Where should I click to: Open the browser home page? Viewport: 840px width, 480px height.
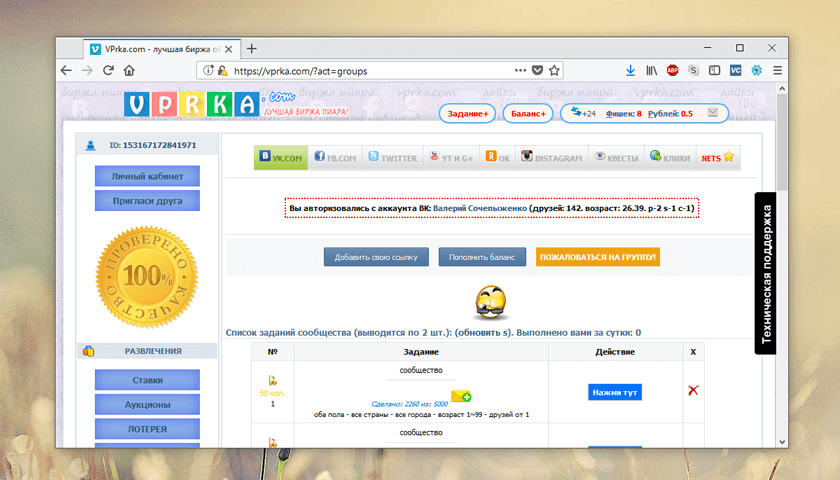point(129,70)
